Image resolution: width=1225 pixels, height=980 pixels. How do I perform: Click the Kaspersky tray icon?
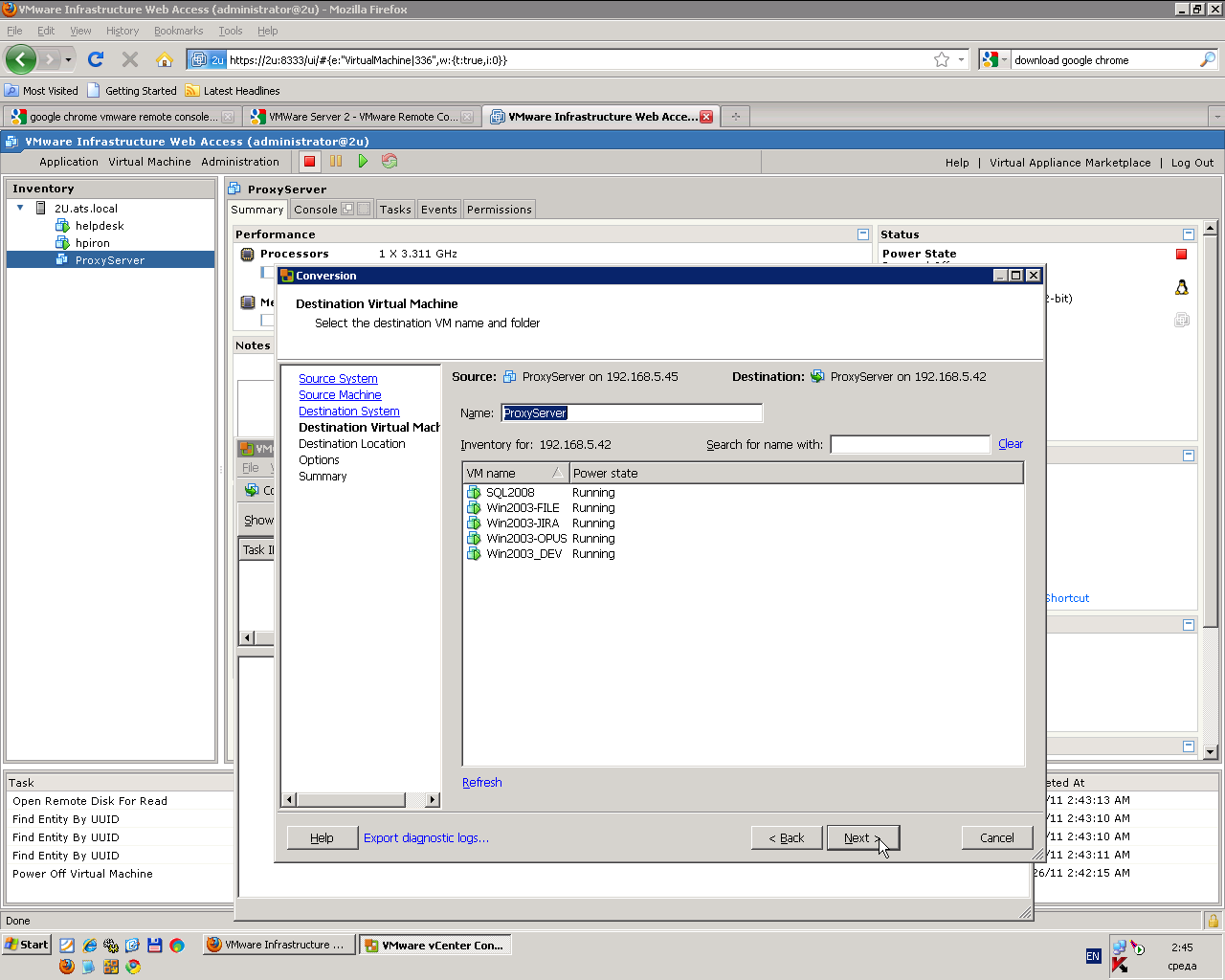pyautogui.click(x=1120, y=965)
